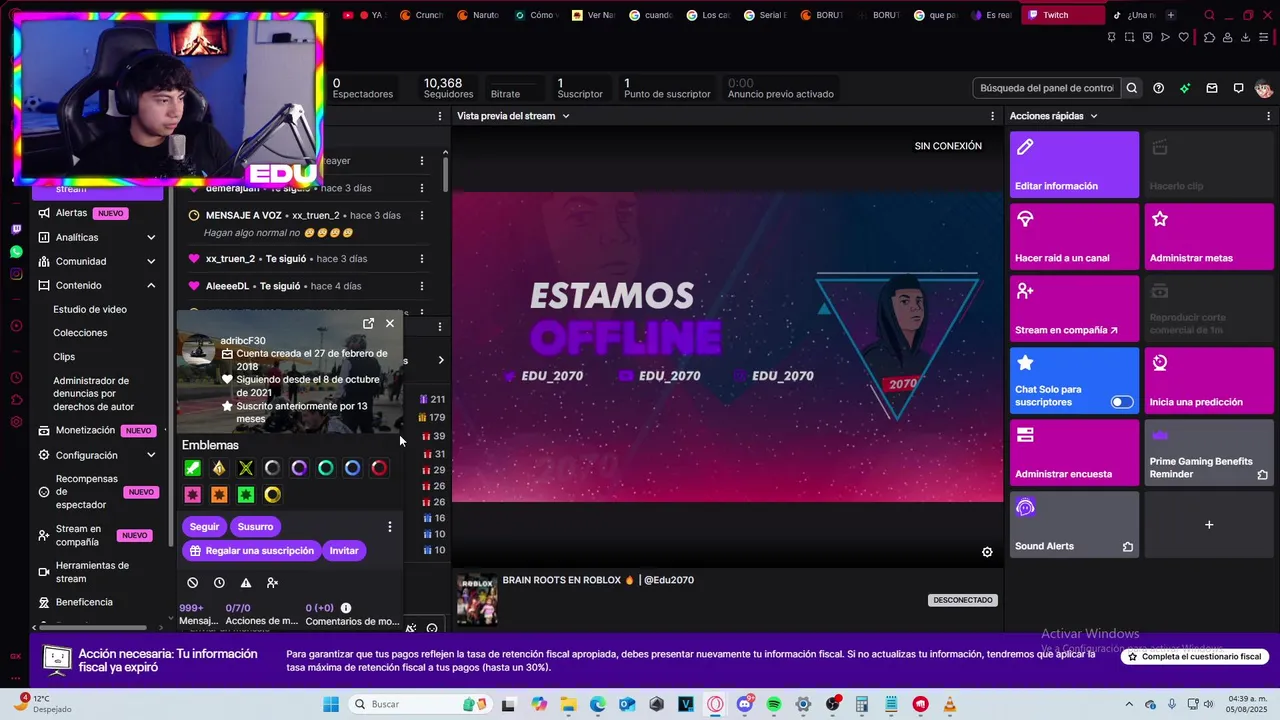The height and width of the screenshot is (720, 1280).
Task: Open Clips in sidebar
Action: pyautogui.click(x=64, y=357)
